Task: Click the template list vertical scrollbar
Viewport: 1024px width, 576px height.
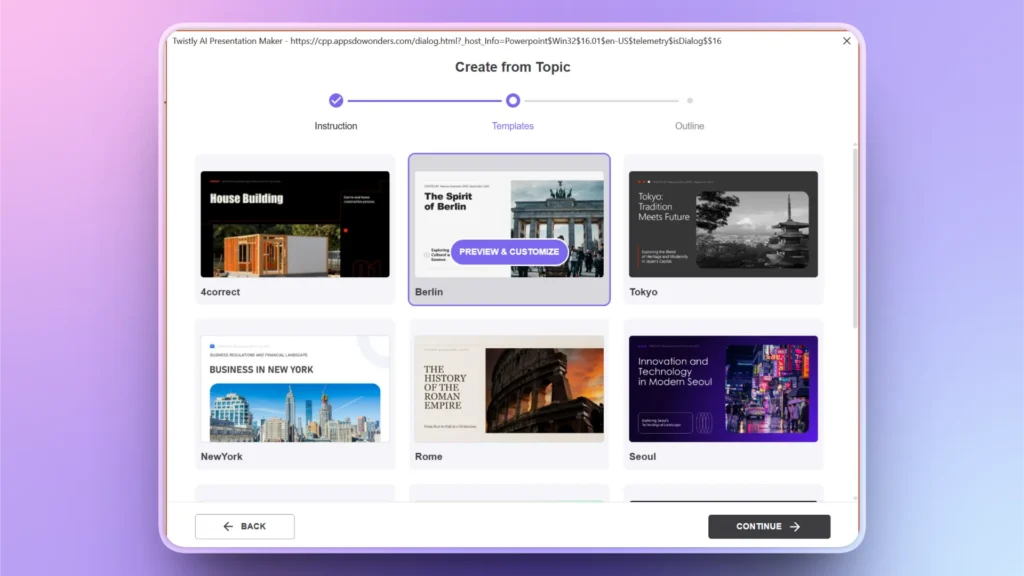Action: (855, 238)
